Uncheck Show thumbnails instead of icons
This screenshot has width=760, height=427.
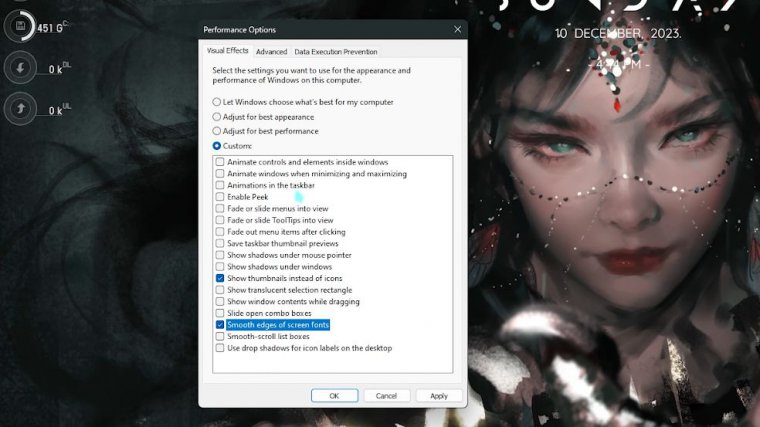click(x=220, y=278)
